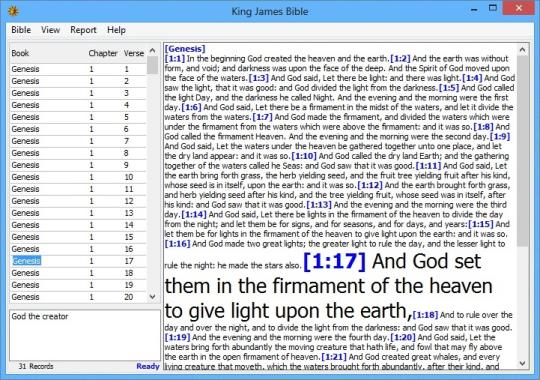The image size is (540, 380).
Task: Click the enlarged [1:17] verse marker
Action: click(x=334, y=261)
